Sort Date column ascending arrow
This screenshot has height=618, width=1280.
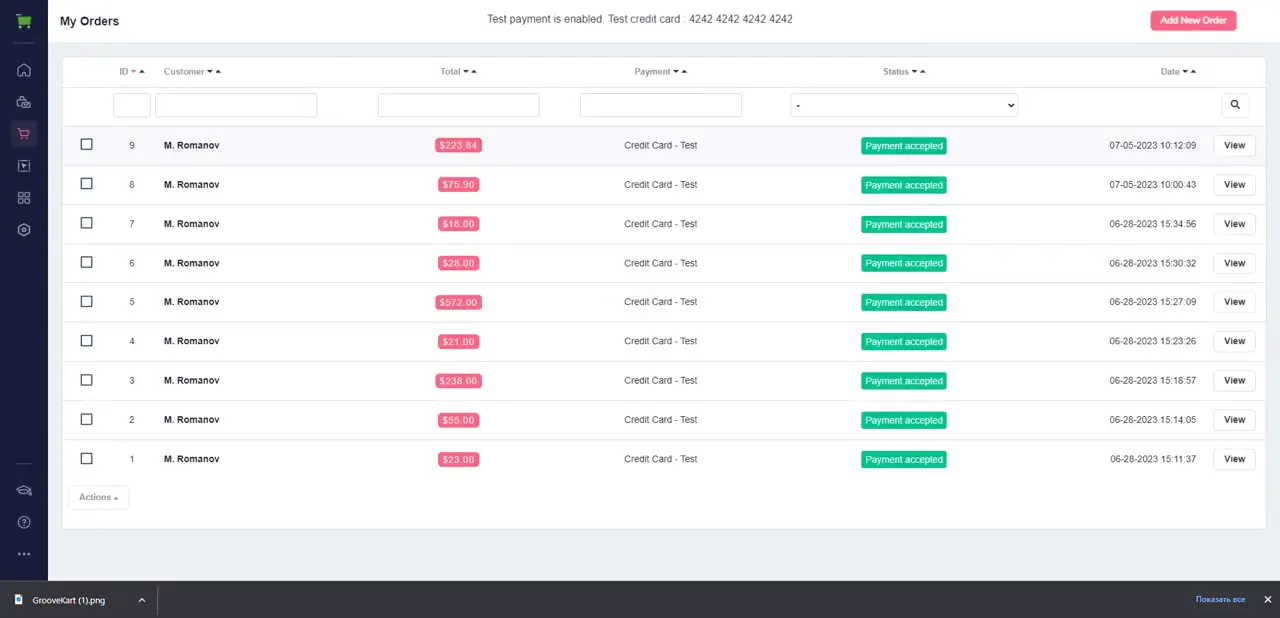[1193, 72]
